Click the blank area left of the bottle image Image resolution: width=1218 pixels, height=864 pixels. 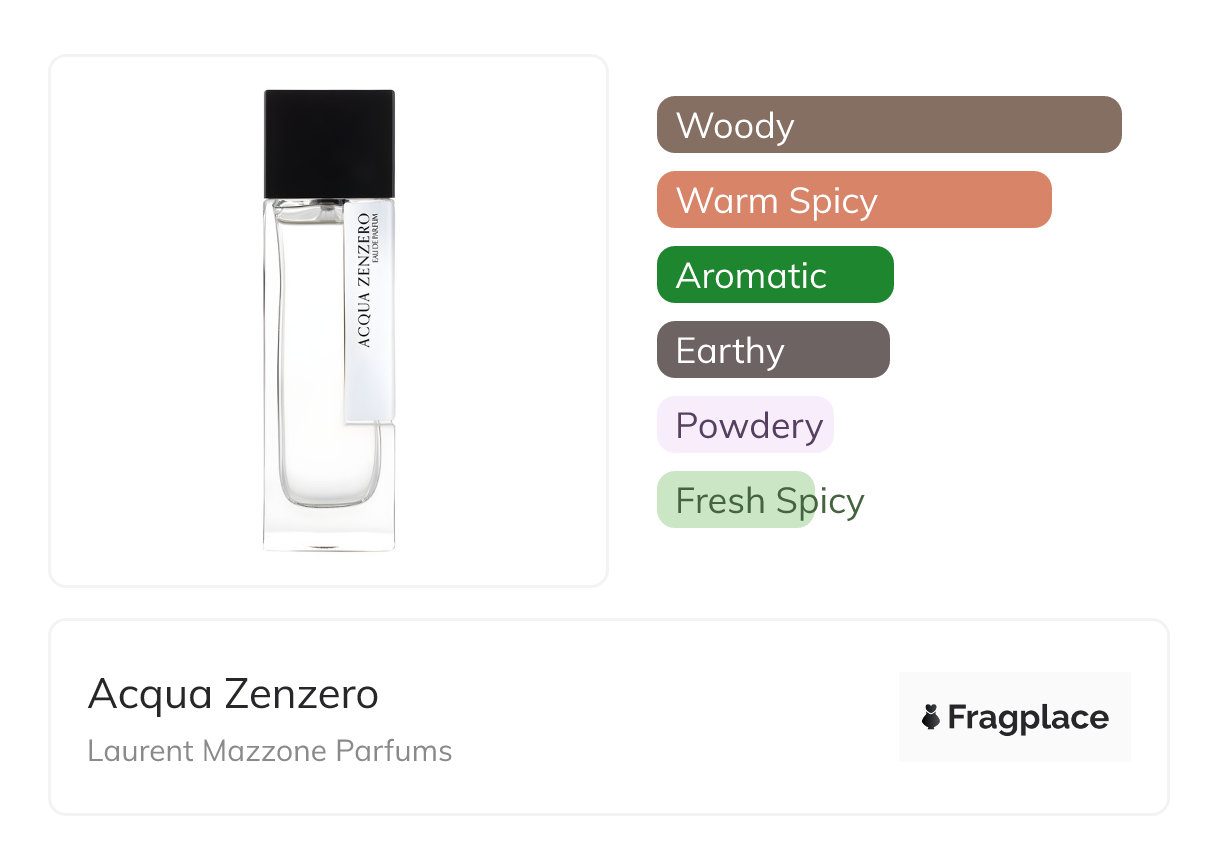[150, 320]
